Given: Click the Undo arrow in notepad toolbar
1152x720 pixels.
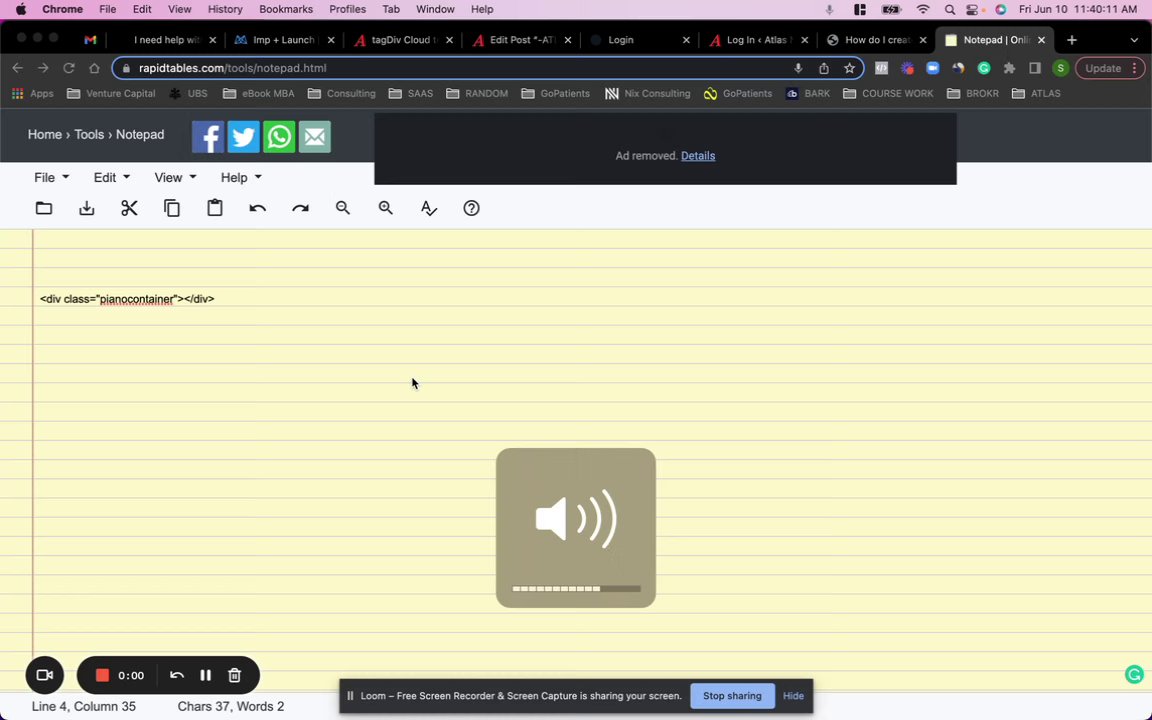Looking at the screenshot, I should point(257,208).
